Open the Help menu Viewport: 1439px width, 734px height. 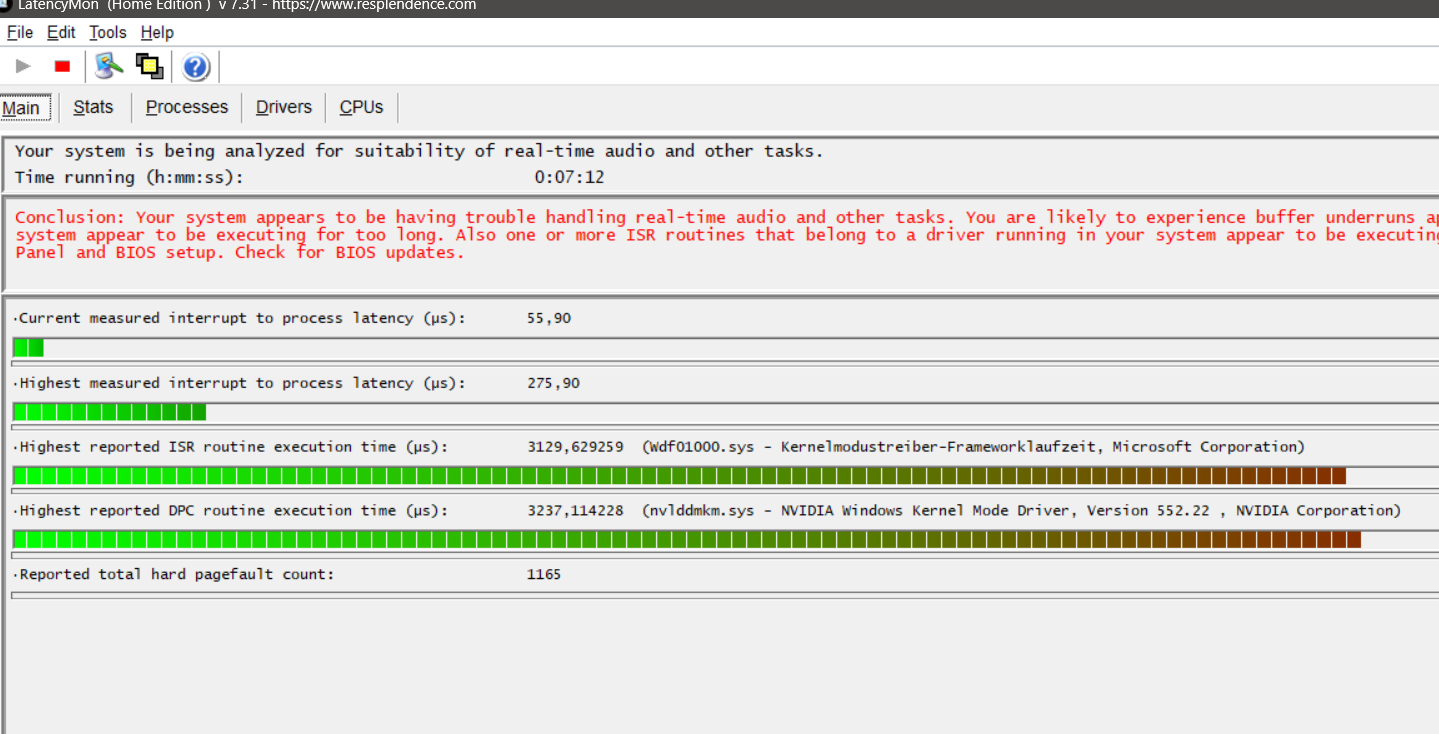157,33
